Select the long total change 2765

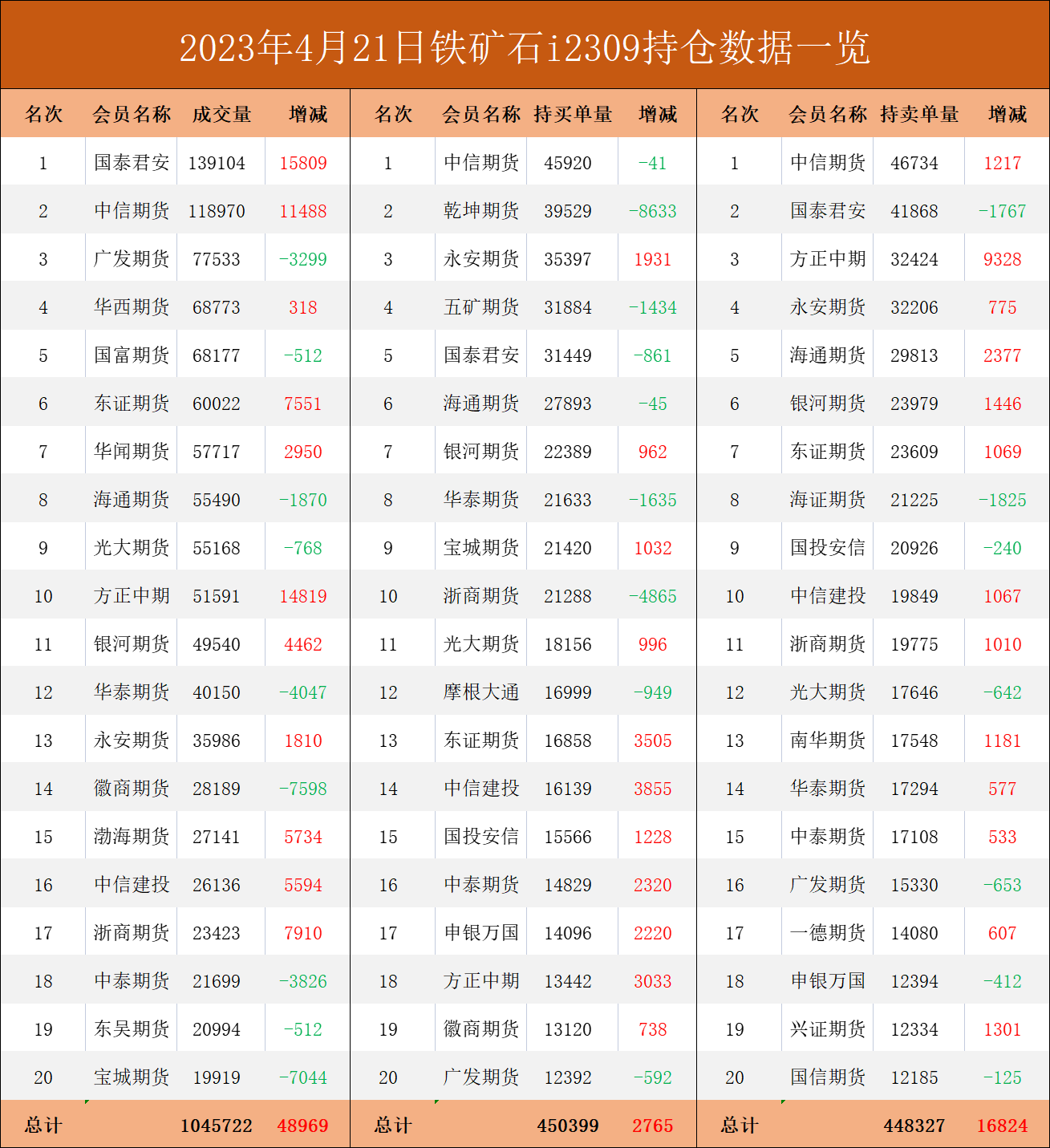click(x=653, y=1126)
